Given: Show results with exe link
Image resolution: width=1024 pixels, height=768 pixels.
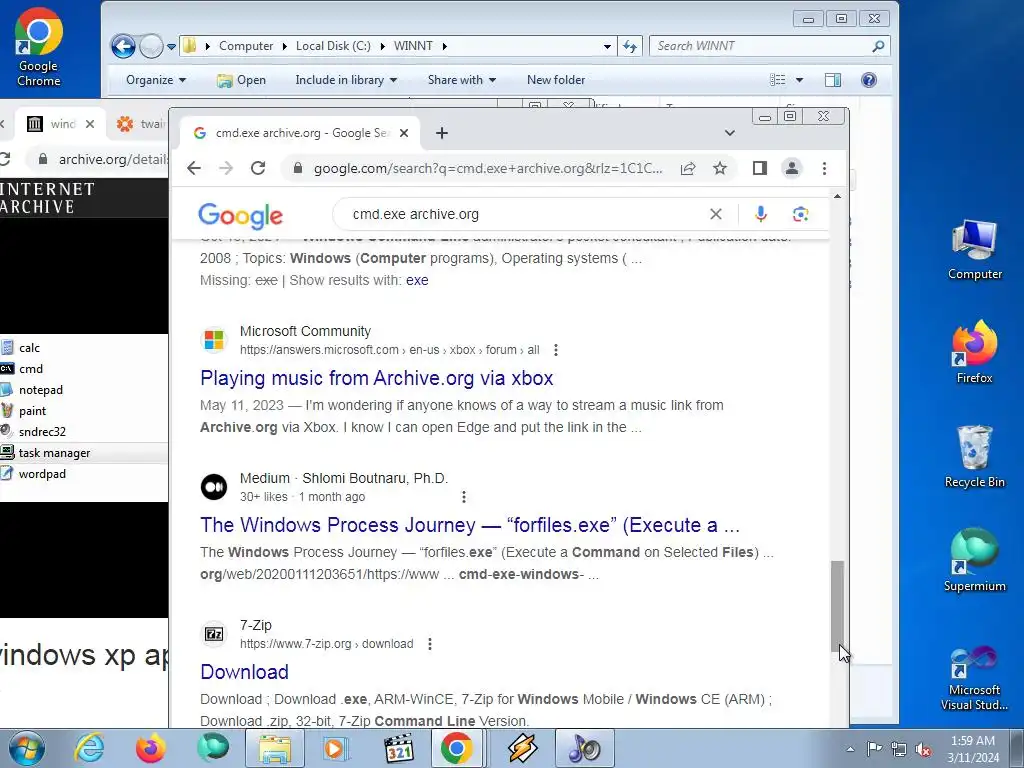Looking at the screenshot, I should coord(417,280).
